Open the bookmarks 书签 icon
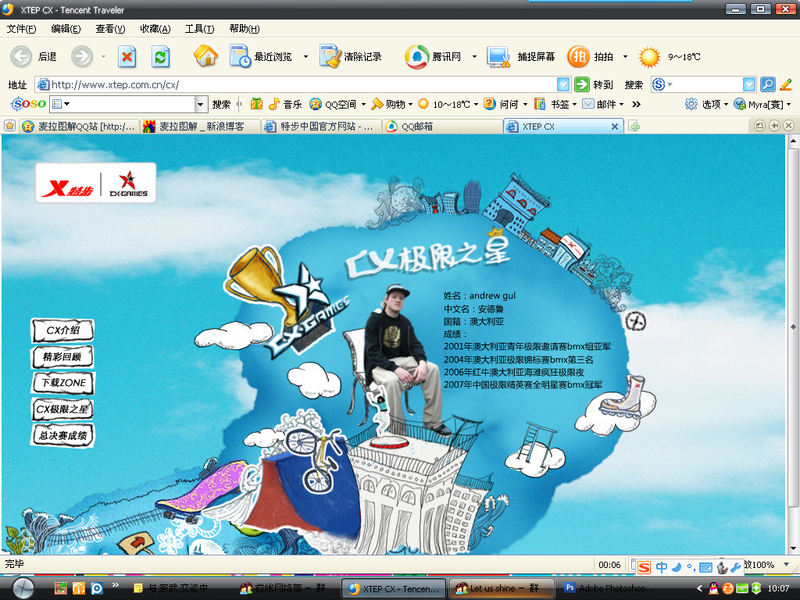The width and height of the screenshot is (800, 600). [539, 104]
